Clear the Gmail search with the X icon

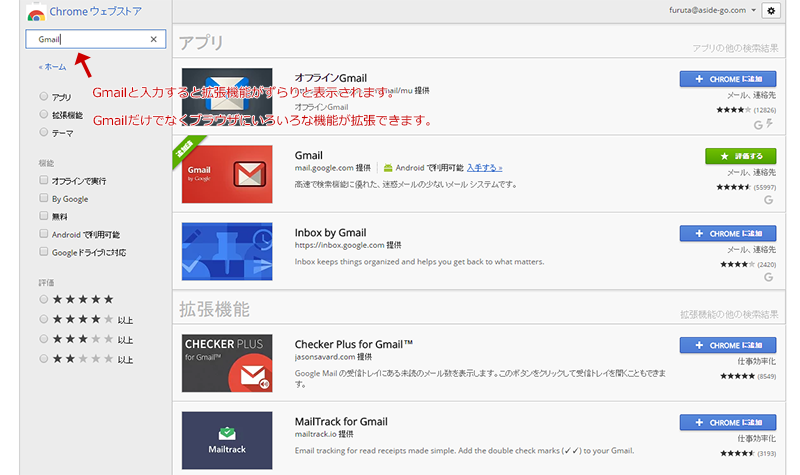point(154,39)
